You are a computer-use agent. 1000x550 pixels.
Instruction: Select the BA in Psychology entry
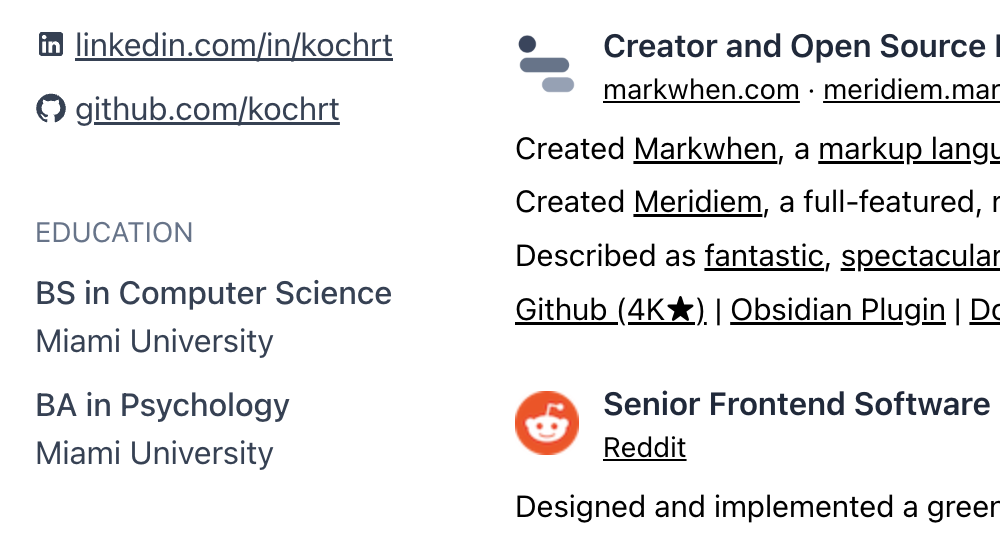[162, 405]
